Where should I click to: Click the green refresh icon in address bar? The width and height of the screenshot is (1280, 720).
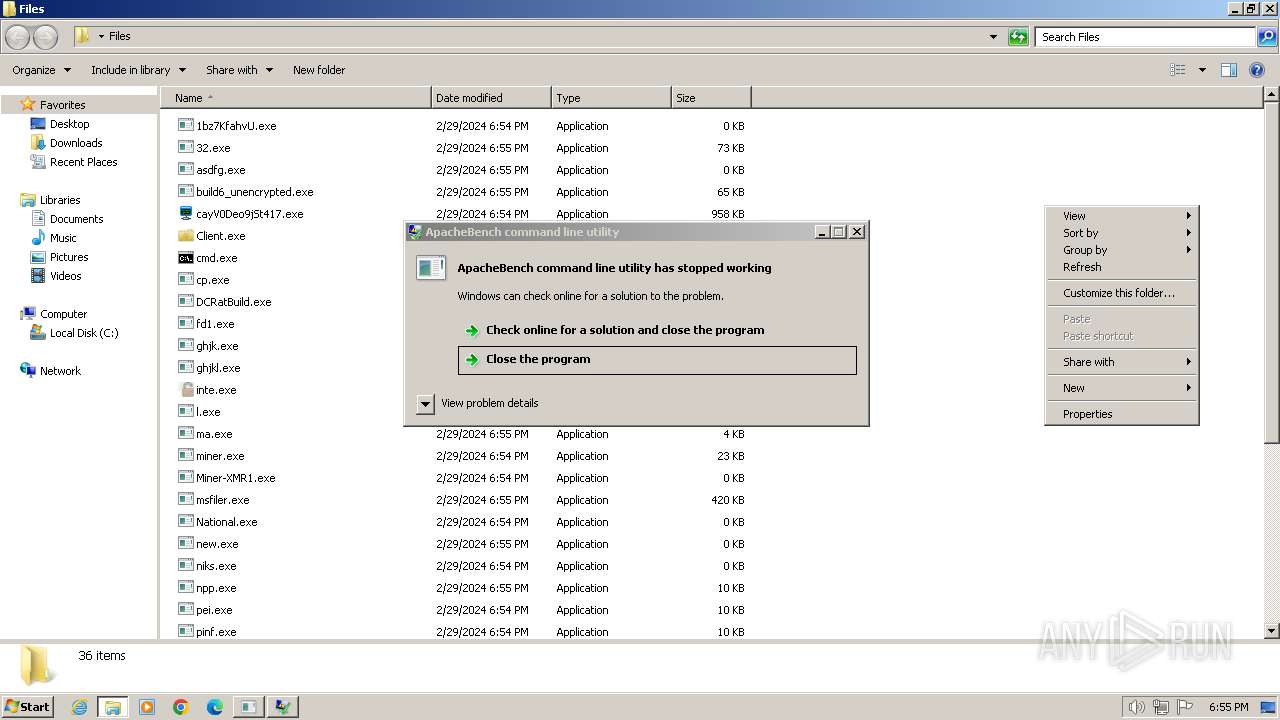click(x=1018, y=37)
